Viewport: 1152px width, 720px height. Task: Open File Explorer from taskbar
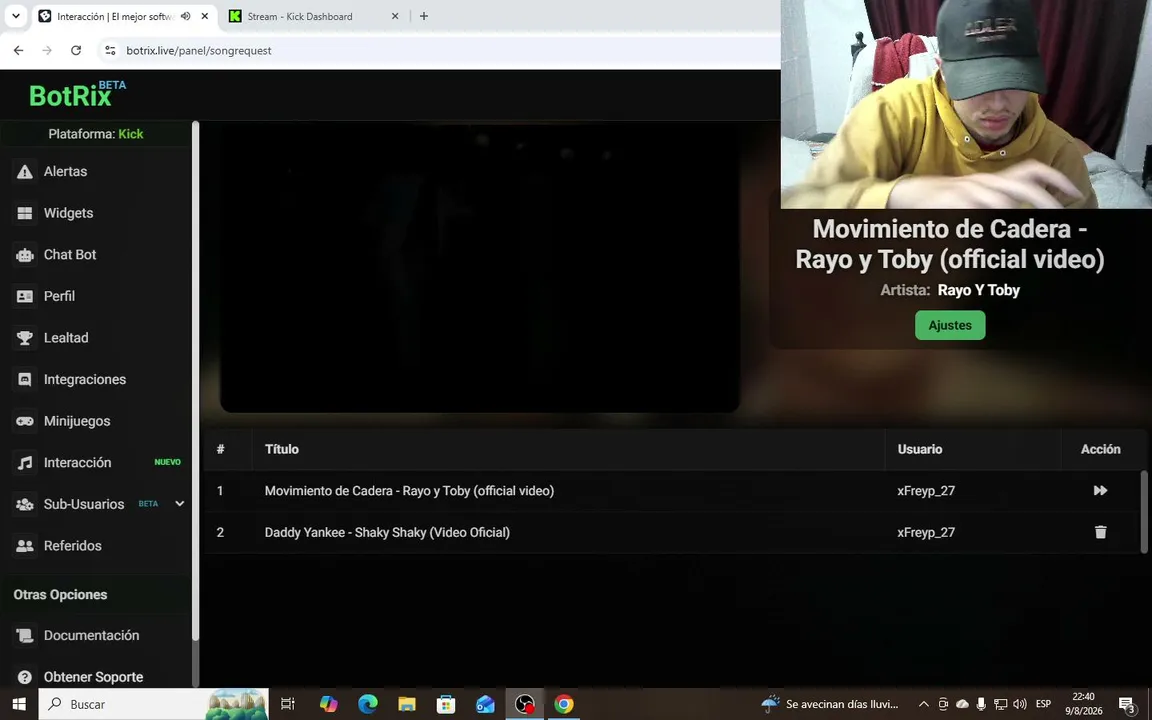(406, 704)
